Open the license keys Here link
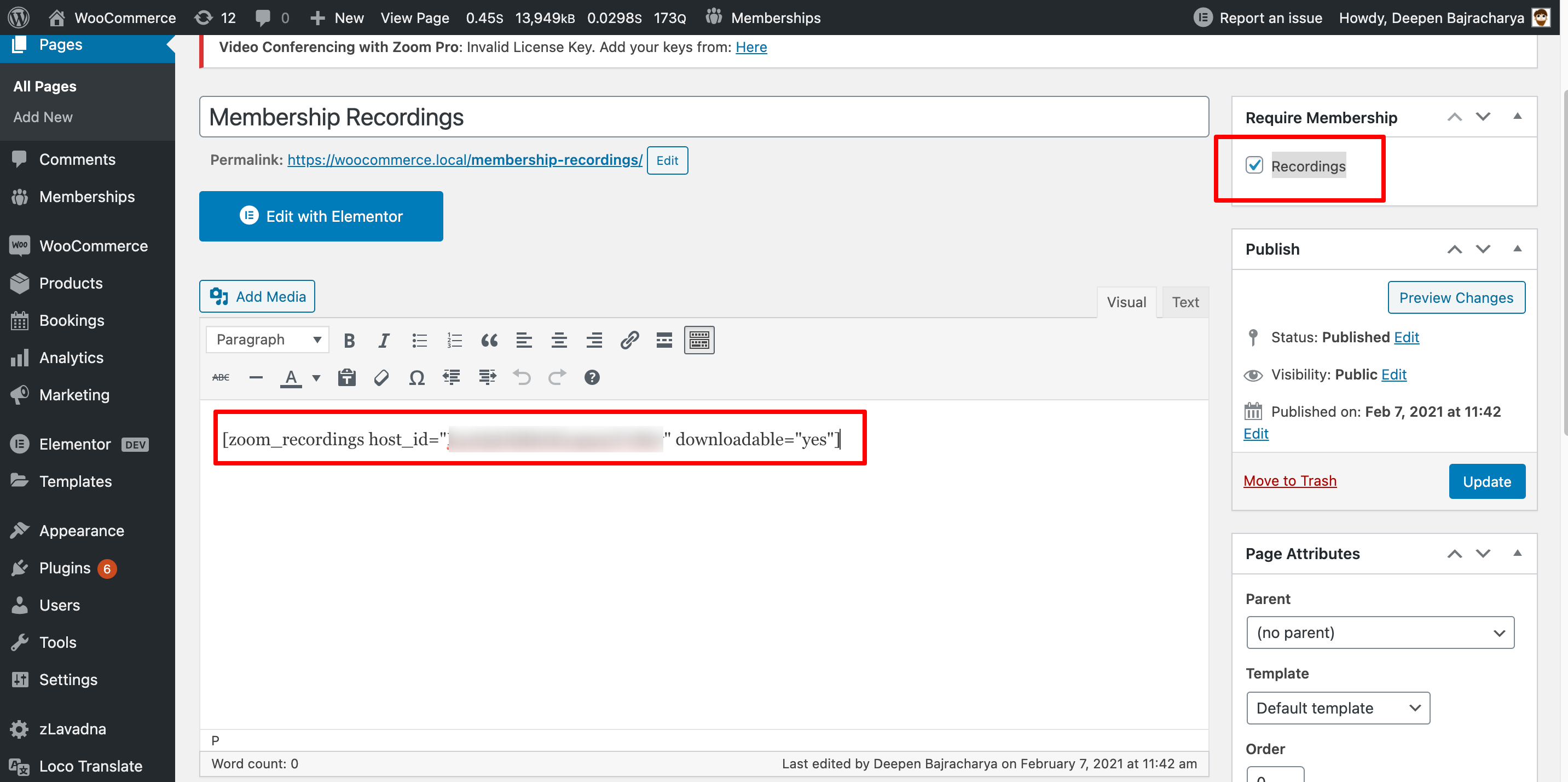The width and height of the screenshot is (1568, 782). pyautogui.click(x=751, y=47)
